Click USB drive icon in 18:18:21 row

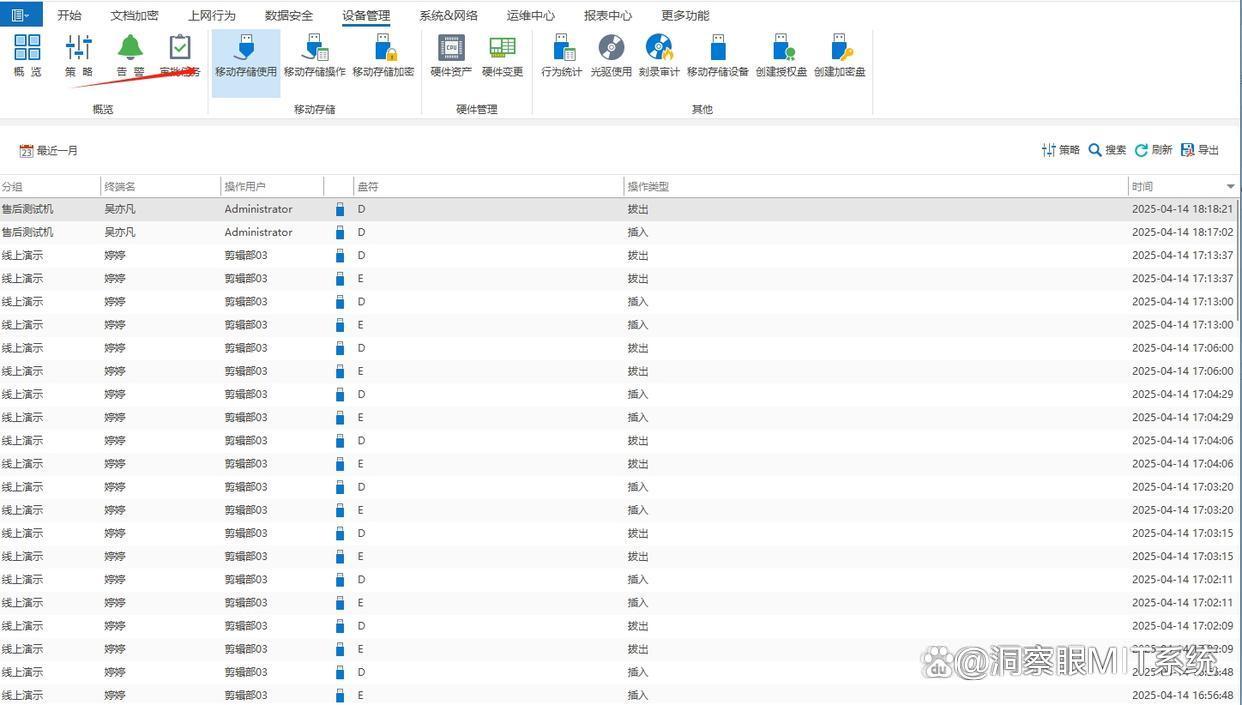click(x=340, y=210)
